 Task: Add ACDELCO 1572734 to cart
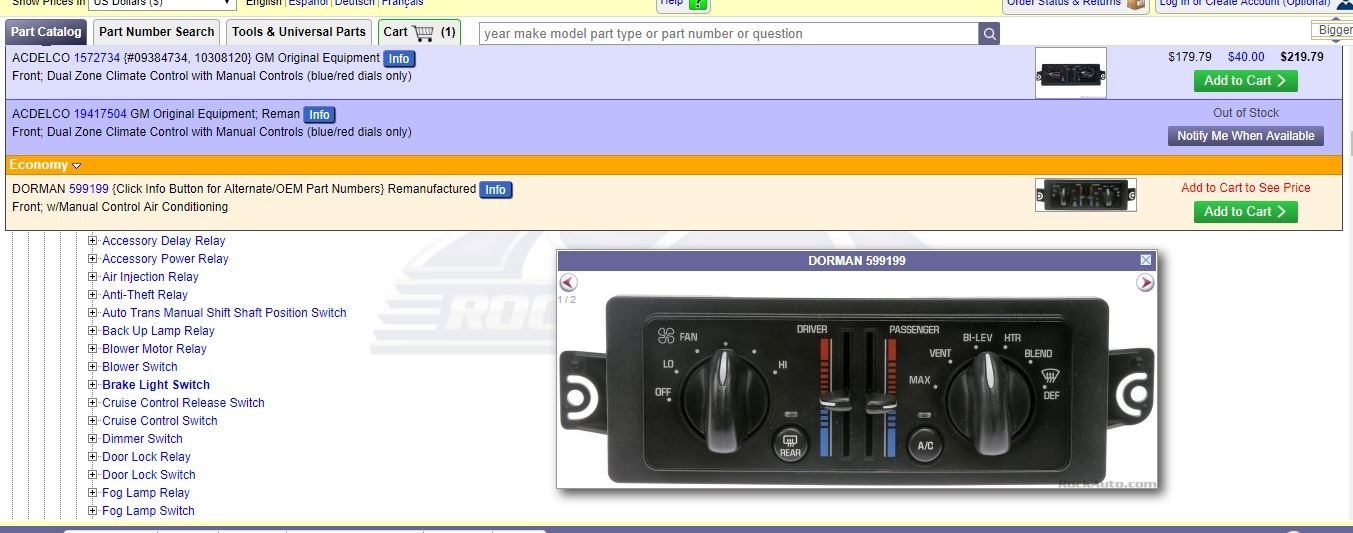(1245, 81)
